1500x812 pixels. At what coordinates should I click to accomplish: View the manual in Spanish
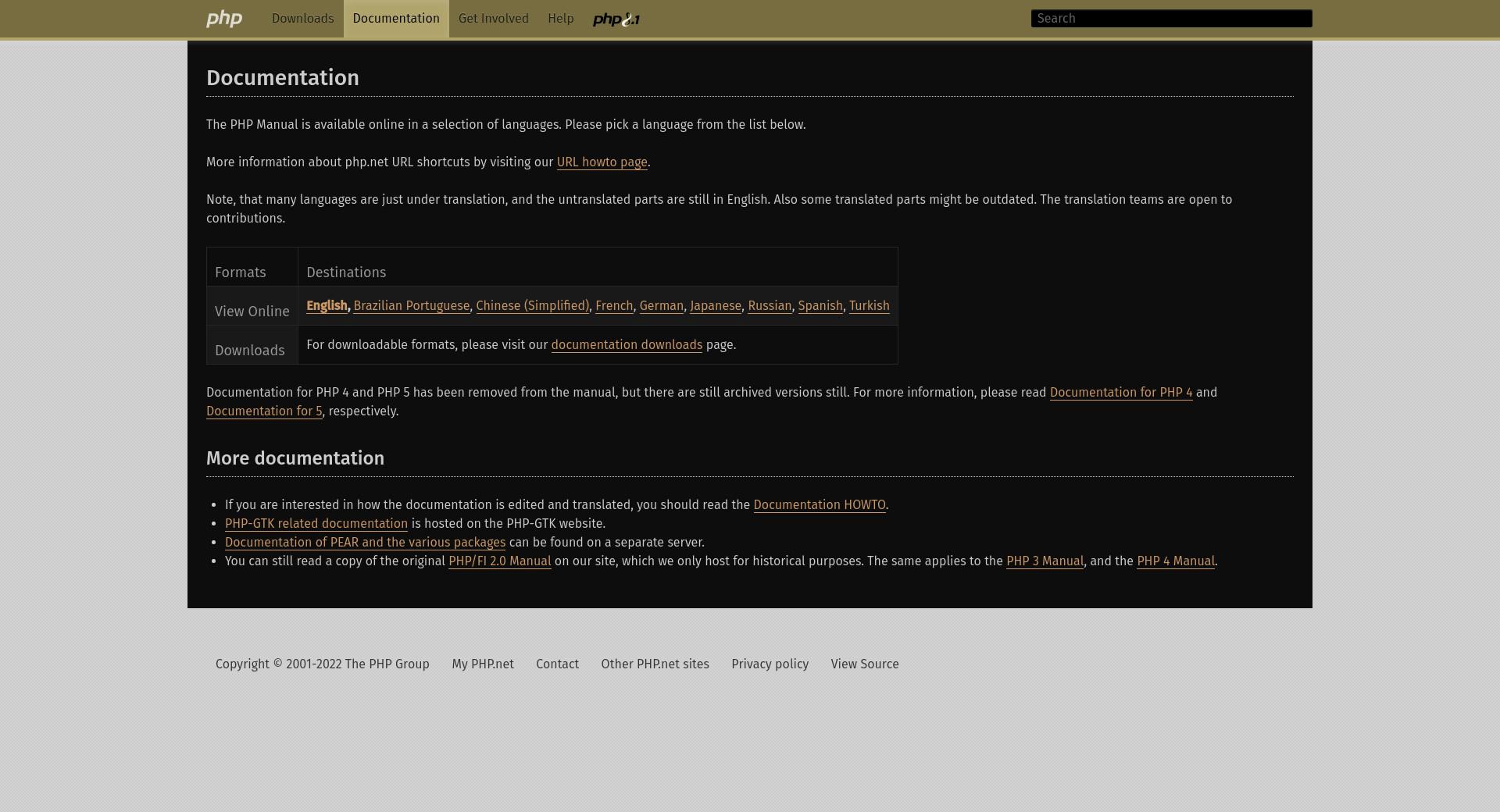pos(820,306)
